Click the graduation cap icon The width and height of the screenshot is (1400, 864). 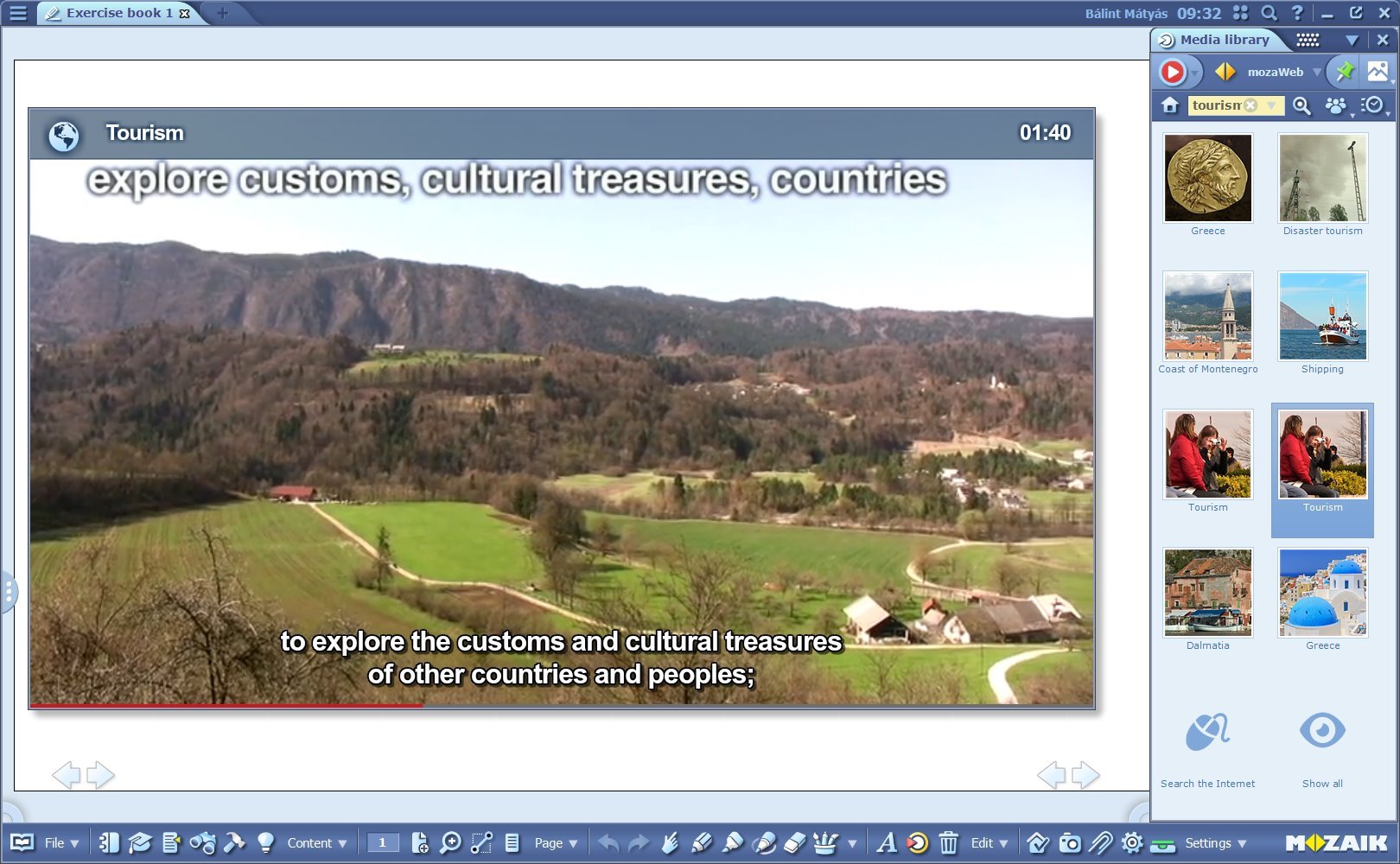pos(140,842)
